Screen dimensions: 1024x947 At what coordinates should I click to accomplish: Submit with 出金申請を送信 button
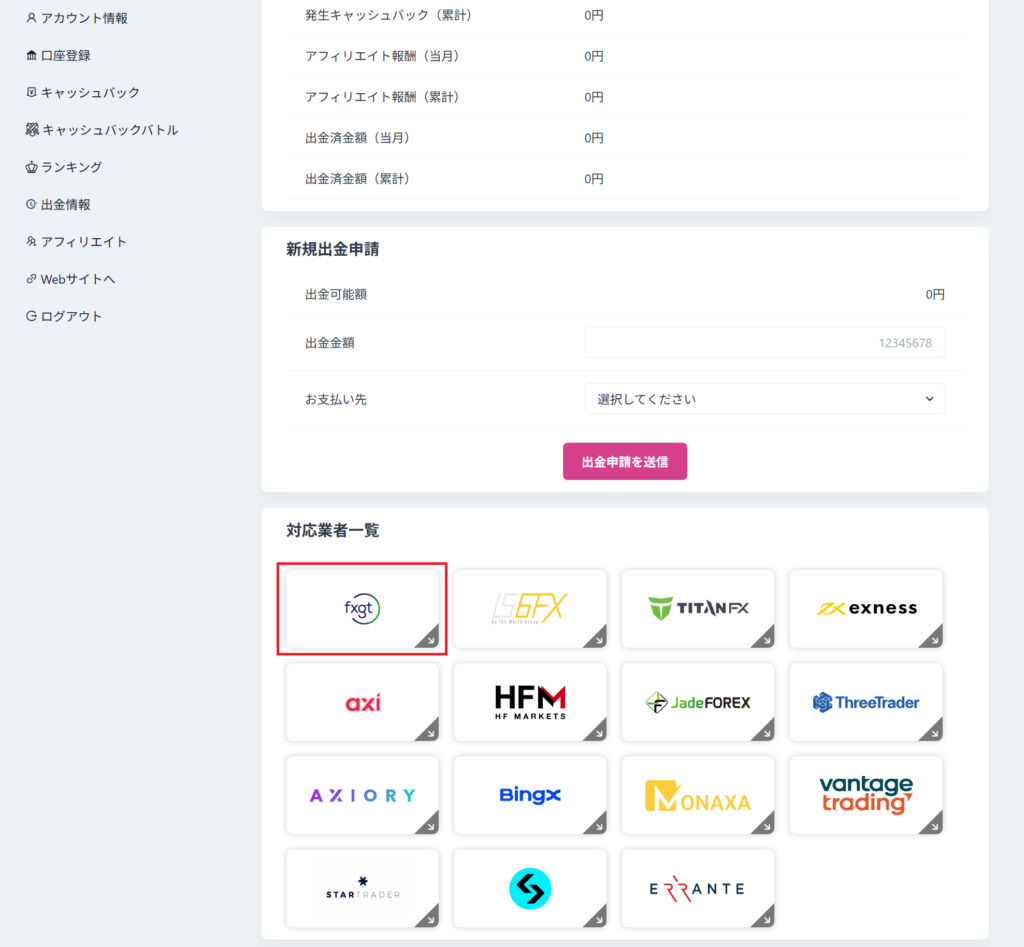[x=625, y=462]
